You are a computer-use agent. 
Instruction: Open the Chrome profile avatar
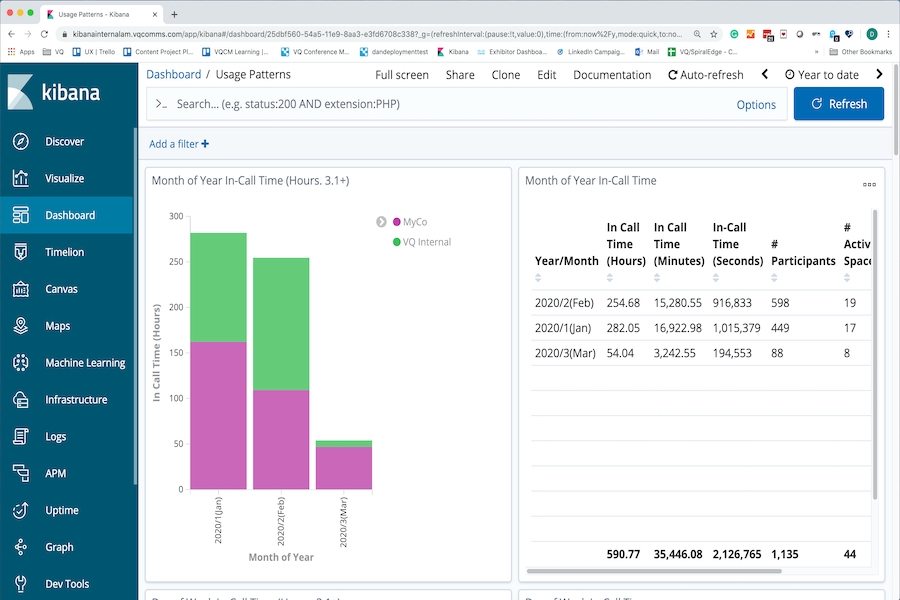872,34
